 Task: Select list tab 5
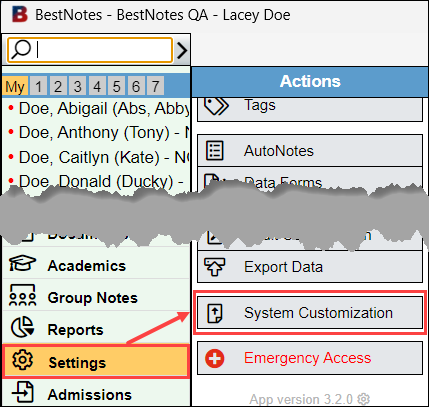(x=116, y=87)
